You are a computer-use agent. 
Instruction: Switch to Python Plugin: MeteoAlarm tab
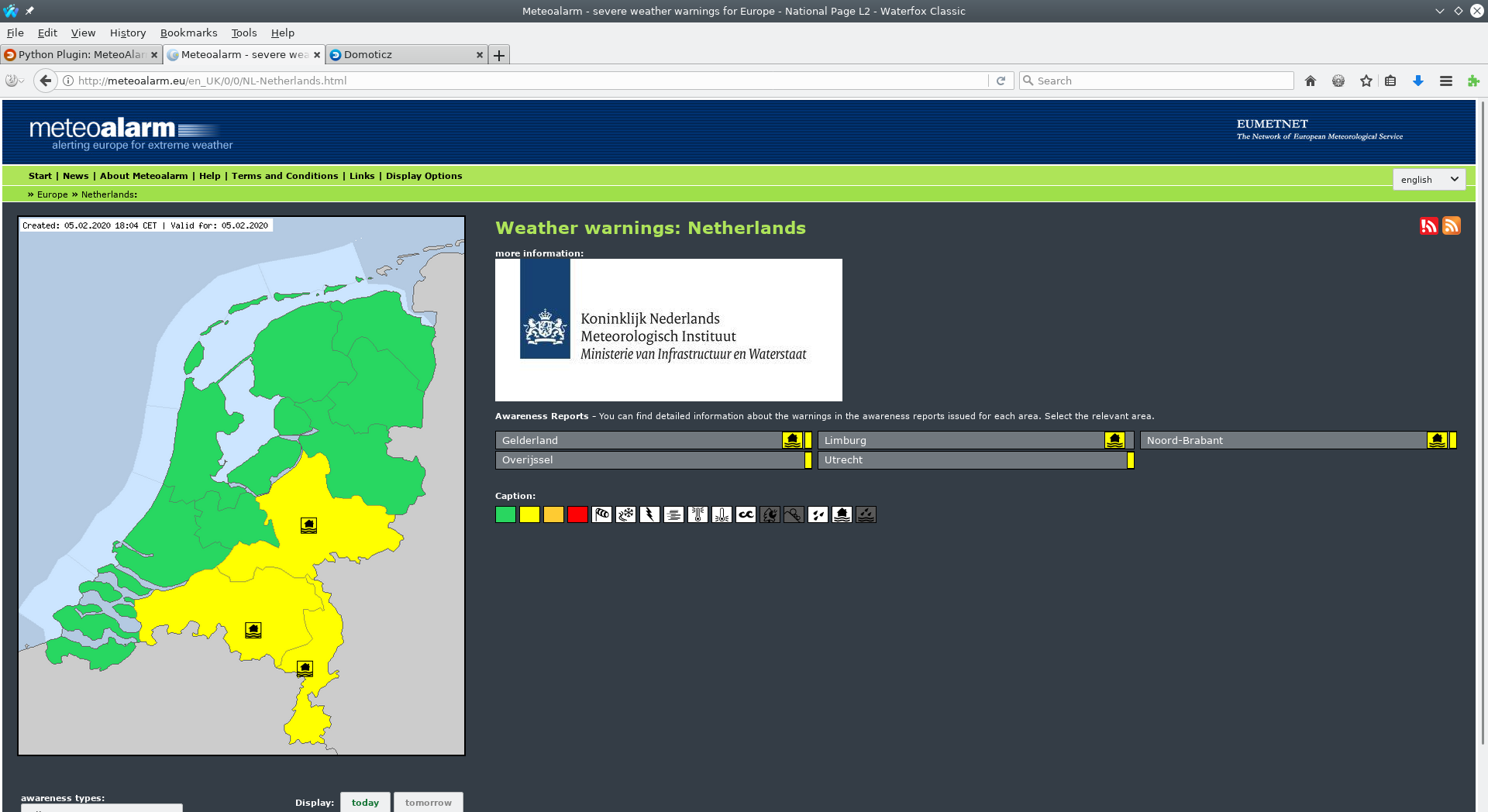tap(81, 54)
